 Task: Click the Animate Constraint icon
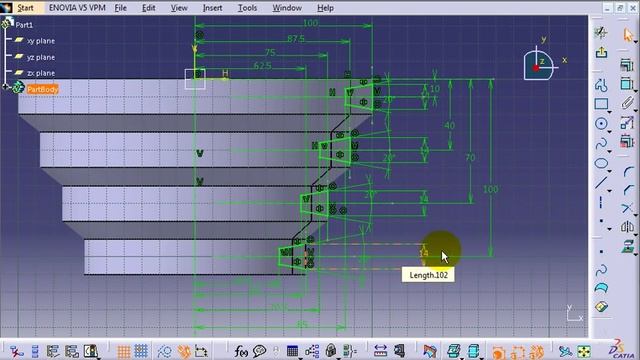(626, 123)
